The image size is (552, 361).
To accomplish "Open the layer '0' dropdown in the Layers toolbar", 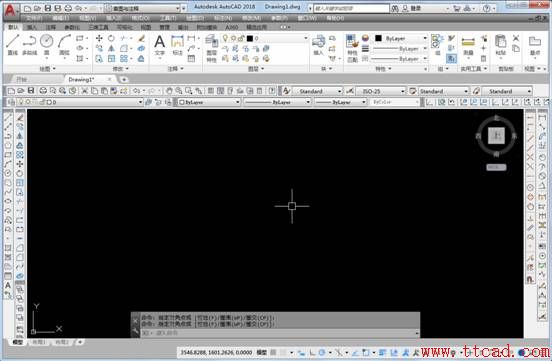I will [x=79, y=102].
